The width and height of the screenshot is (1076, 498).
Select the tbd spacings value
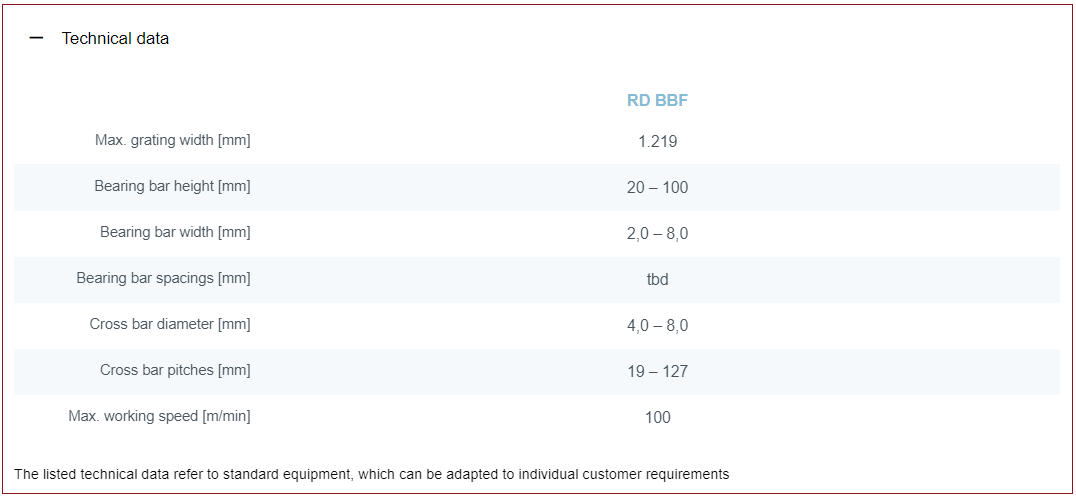pos(657,279)
